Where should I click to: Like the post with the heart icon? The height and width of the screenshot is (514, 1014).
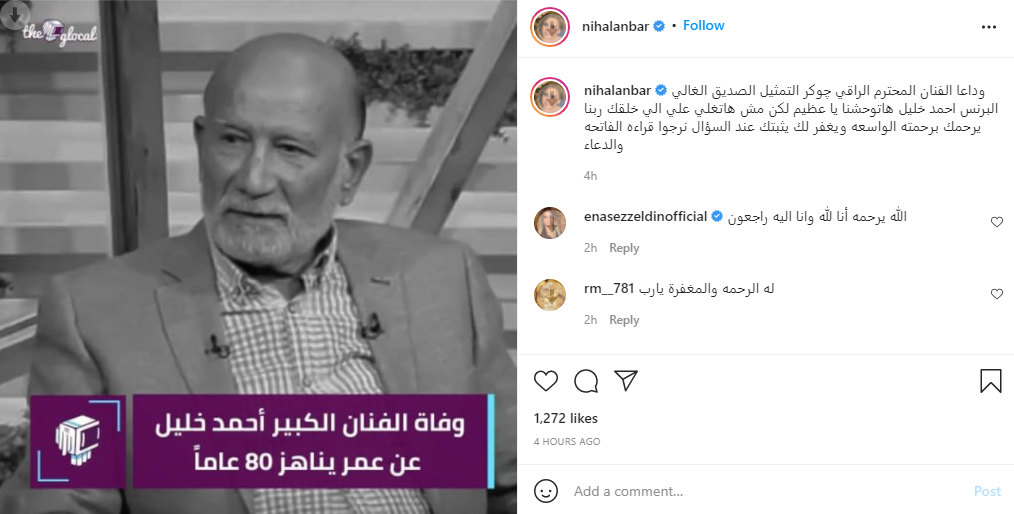(546, 381)
